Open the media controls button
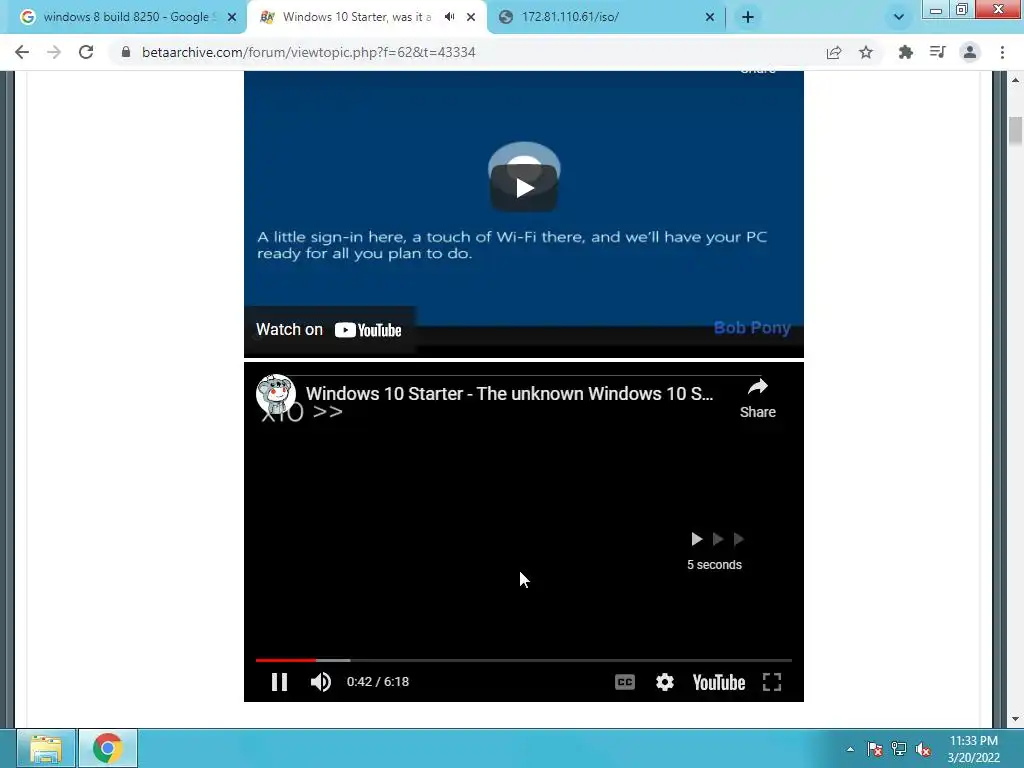 (x=937, y=52)
